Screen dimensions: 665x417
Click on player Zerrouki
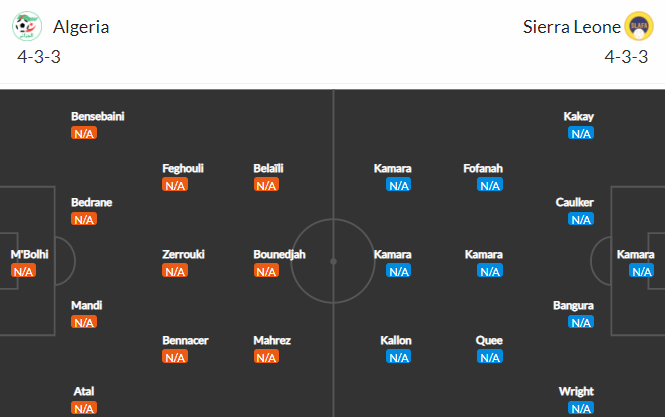coord(183,254)
